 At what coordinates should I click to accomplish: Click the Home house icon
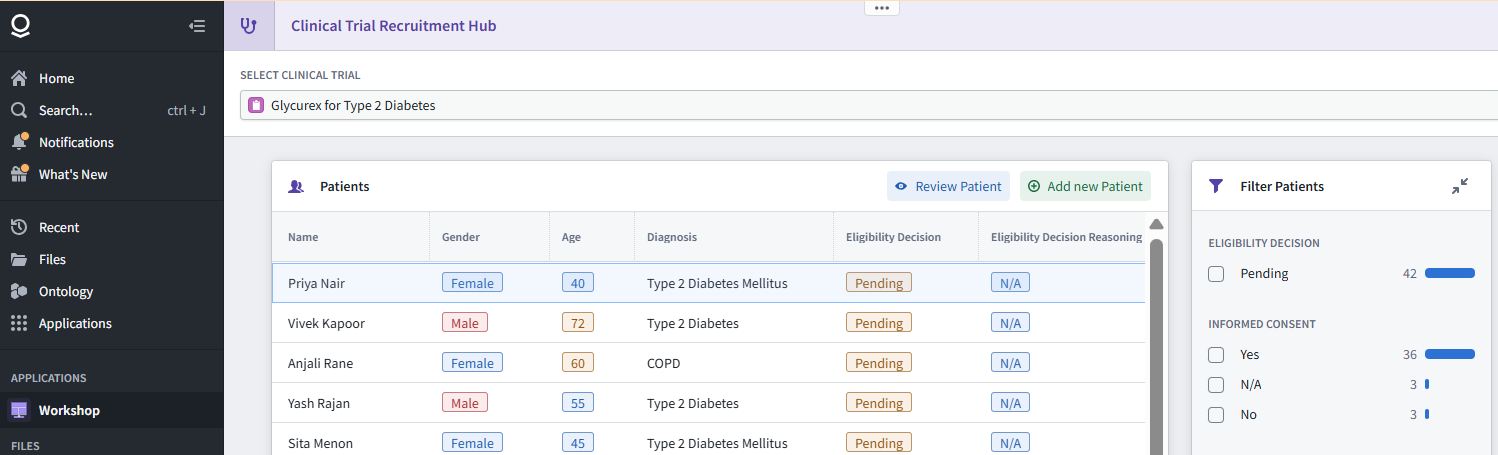[x=19, y=78]
